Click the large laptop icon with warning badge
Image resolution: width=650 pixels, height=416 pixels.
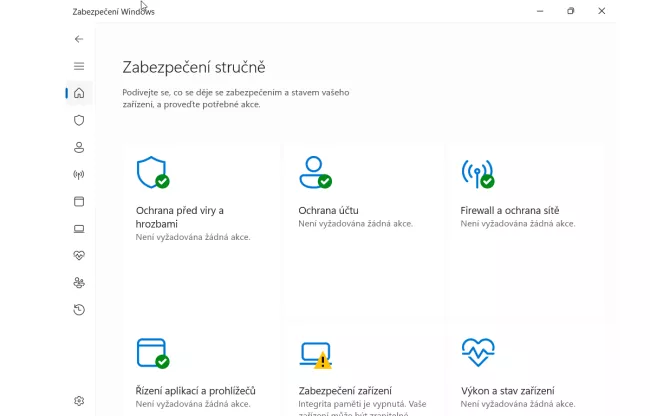[314, 354]
